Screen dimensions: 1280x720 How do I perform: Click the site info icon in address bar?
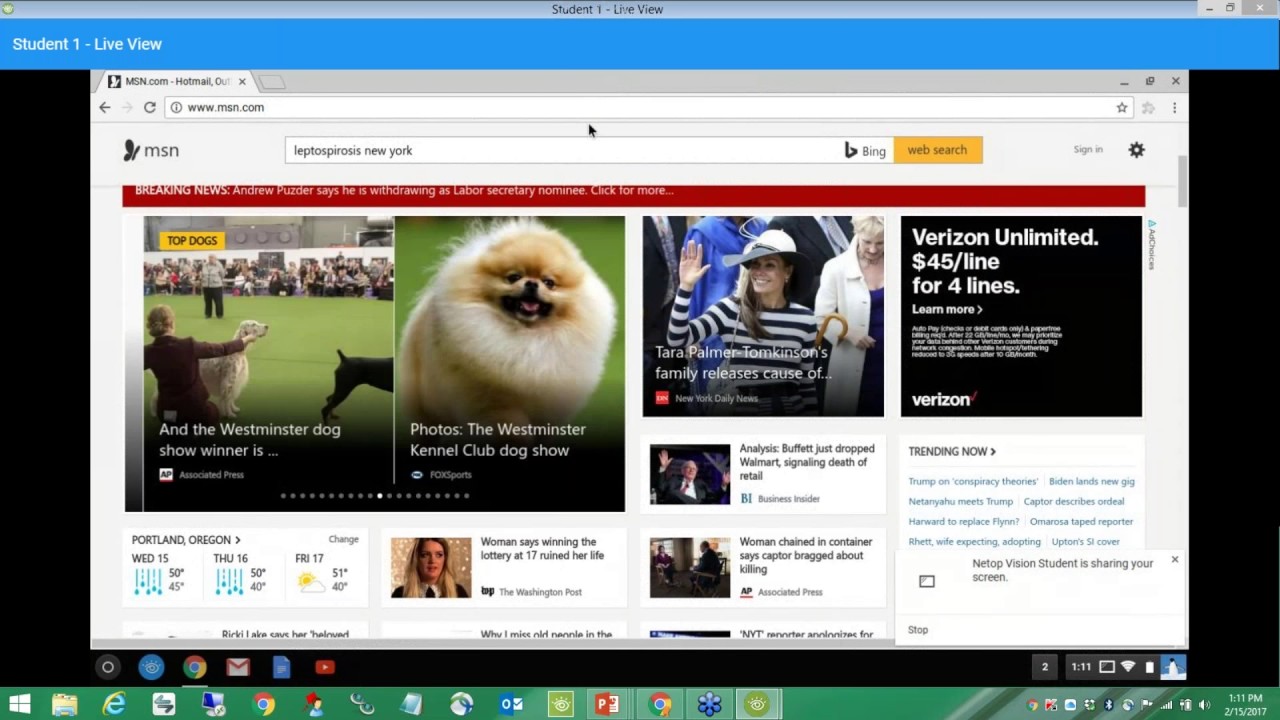[x=176, y=107]
